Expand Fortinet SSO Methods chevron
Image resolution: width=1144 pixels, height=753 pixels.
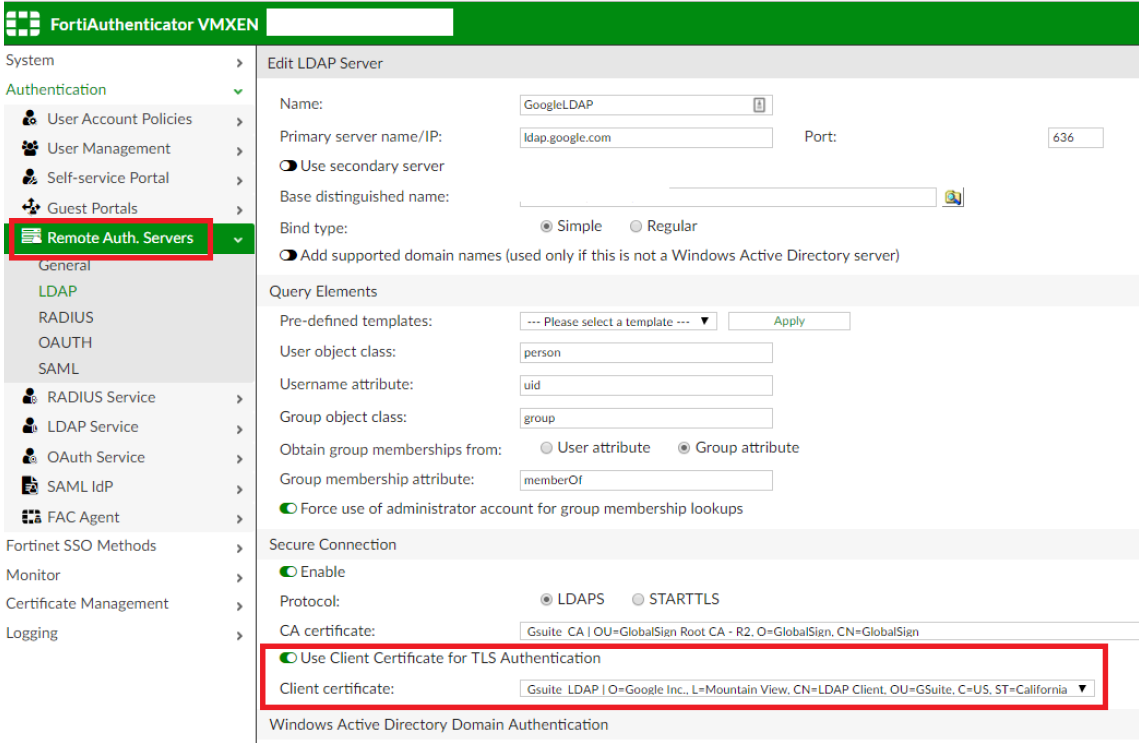[239, 548]
